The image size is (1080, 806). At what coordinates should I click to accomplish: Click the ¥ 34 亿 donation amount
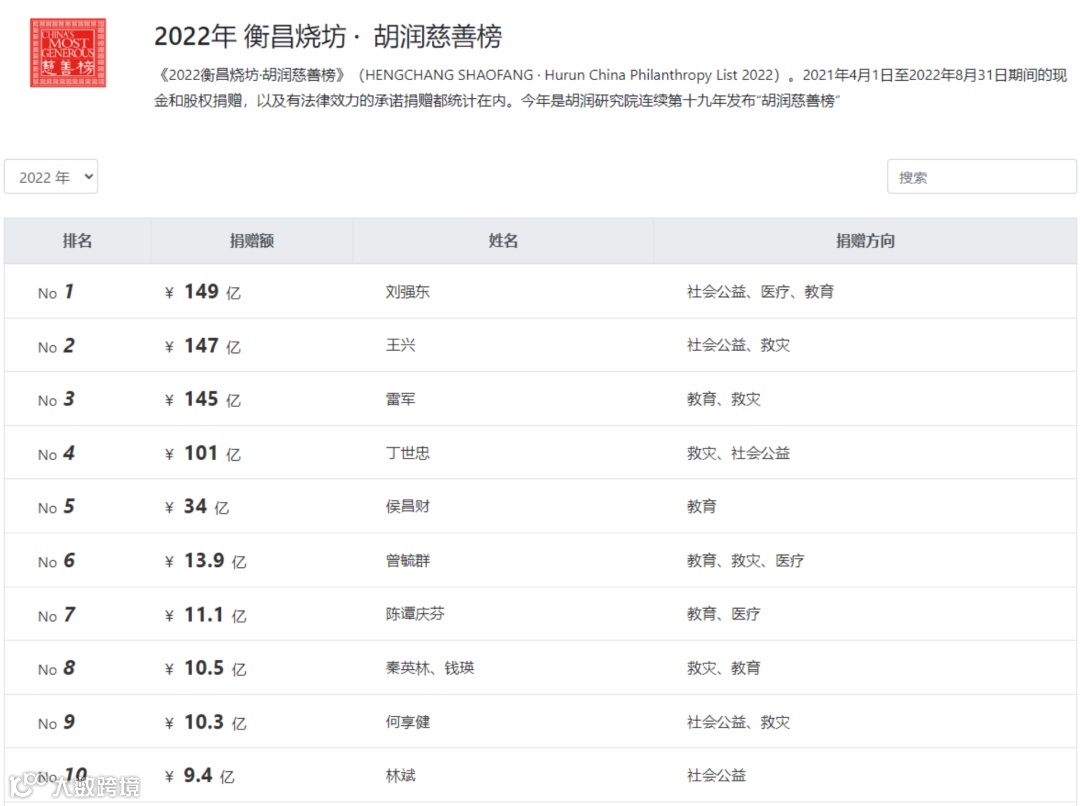197,507
